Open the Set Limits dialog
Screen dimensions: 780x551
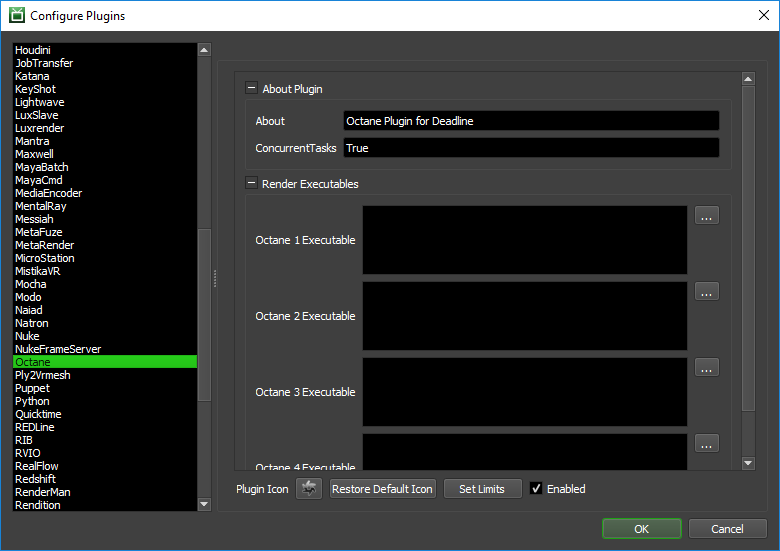(x=483, y=489)
